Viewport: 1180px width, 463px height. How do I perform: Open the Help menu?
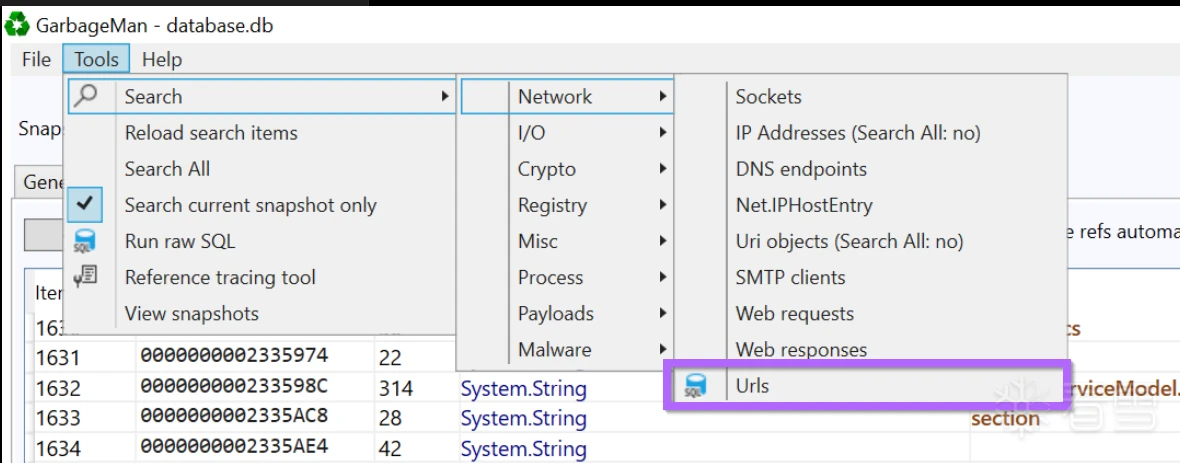162,60
